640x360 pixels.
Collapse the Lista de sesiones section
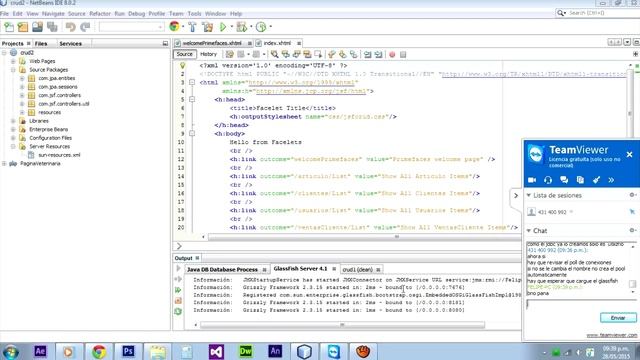pyautogui.click(x=529, y=196)
